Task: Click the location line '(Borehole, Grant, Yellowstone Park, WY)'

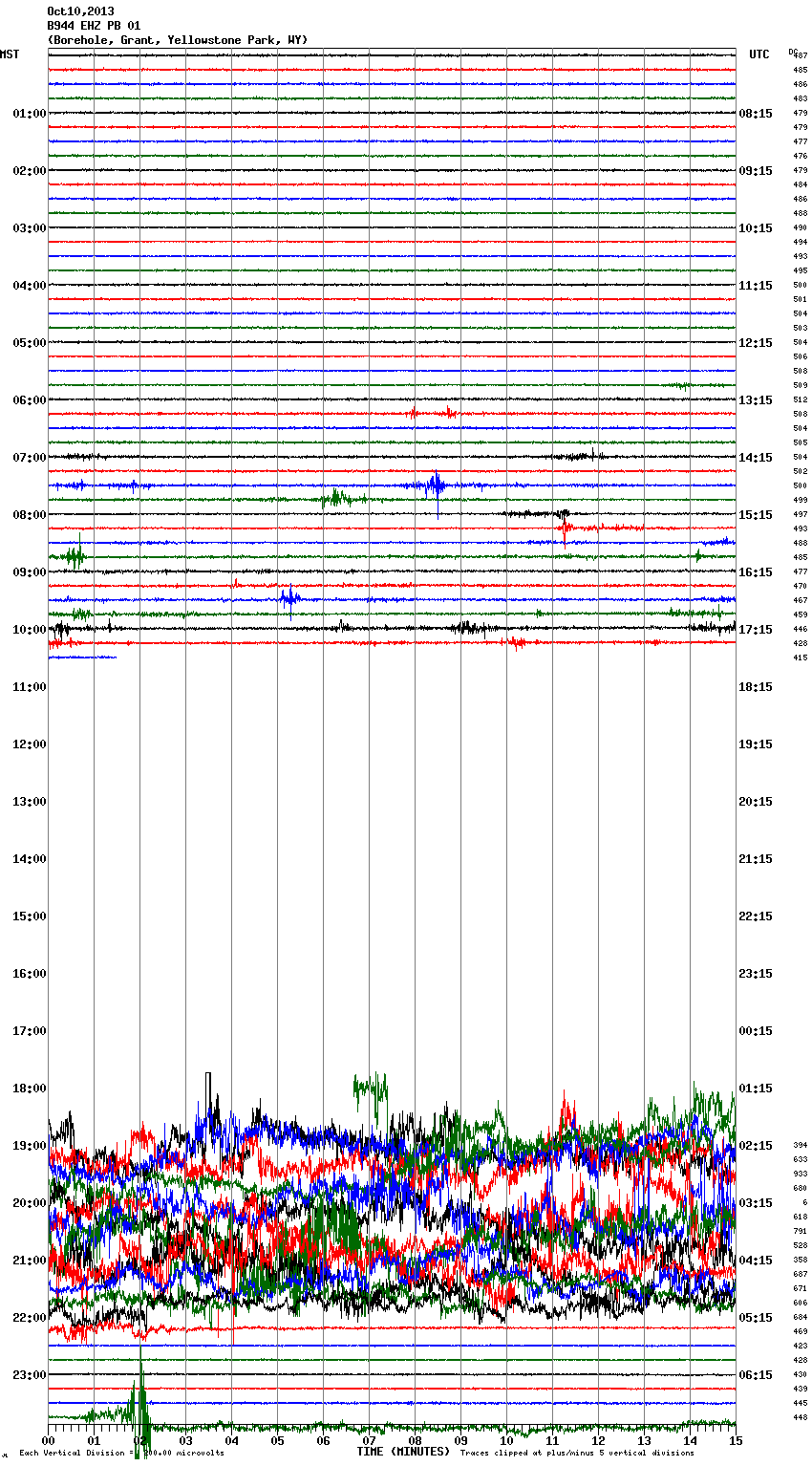Action: pyautogui.click(x=178, y=40)
